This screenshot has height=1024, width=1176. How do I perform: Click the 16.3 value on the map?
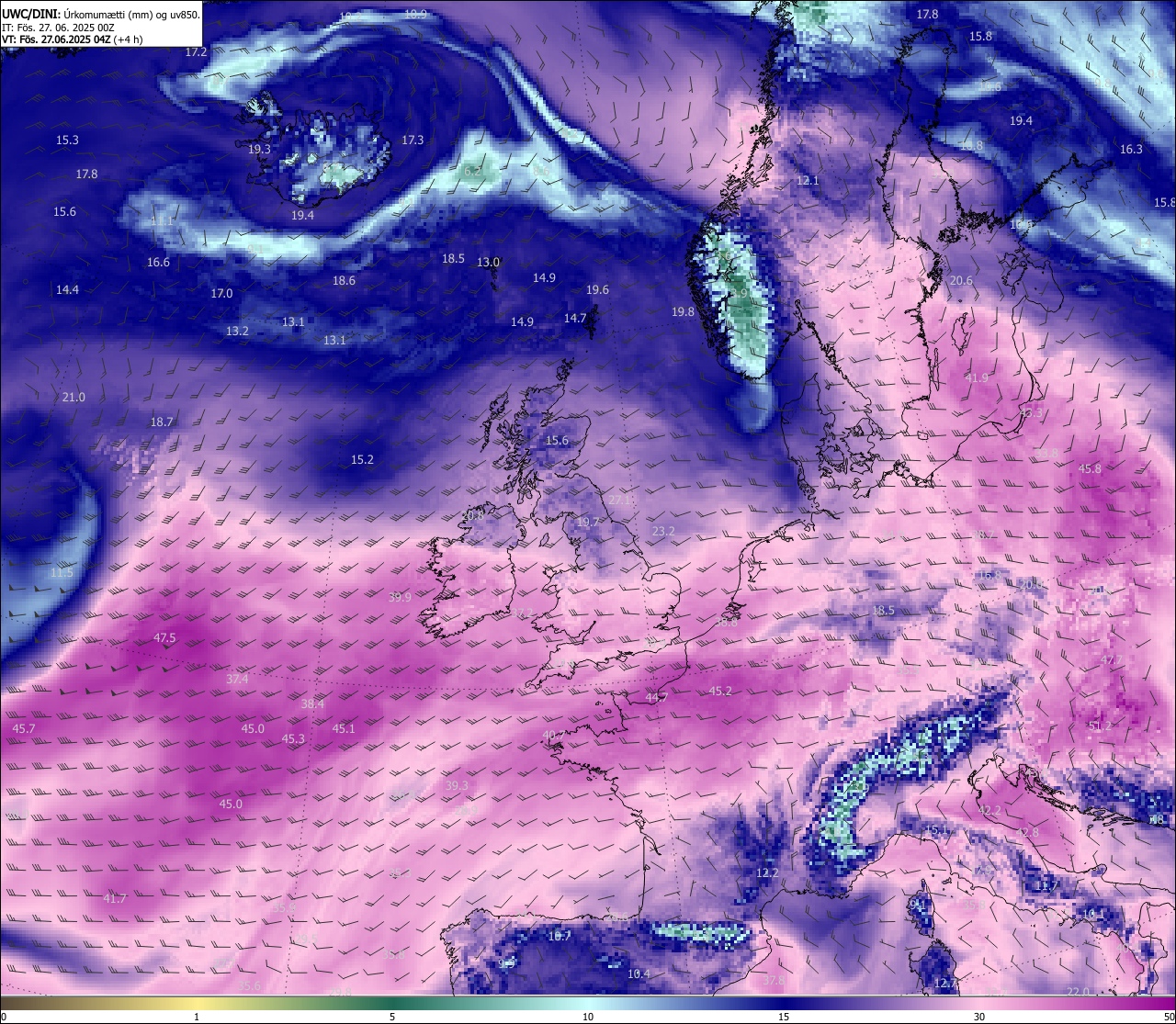[1131, 150]
